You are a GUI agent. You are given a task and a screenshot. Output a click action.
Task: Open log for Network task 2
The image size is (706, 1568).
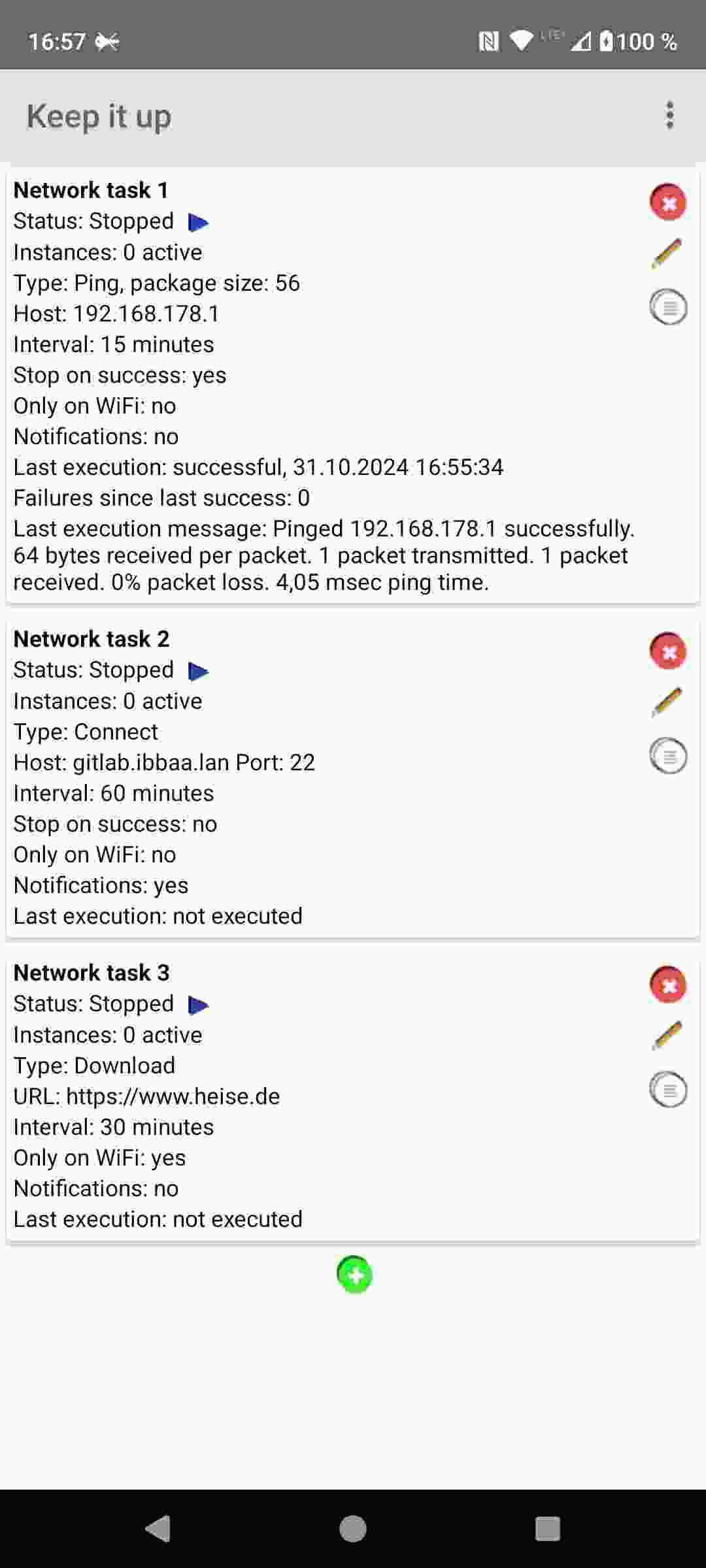(668, 756)
